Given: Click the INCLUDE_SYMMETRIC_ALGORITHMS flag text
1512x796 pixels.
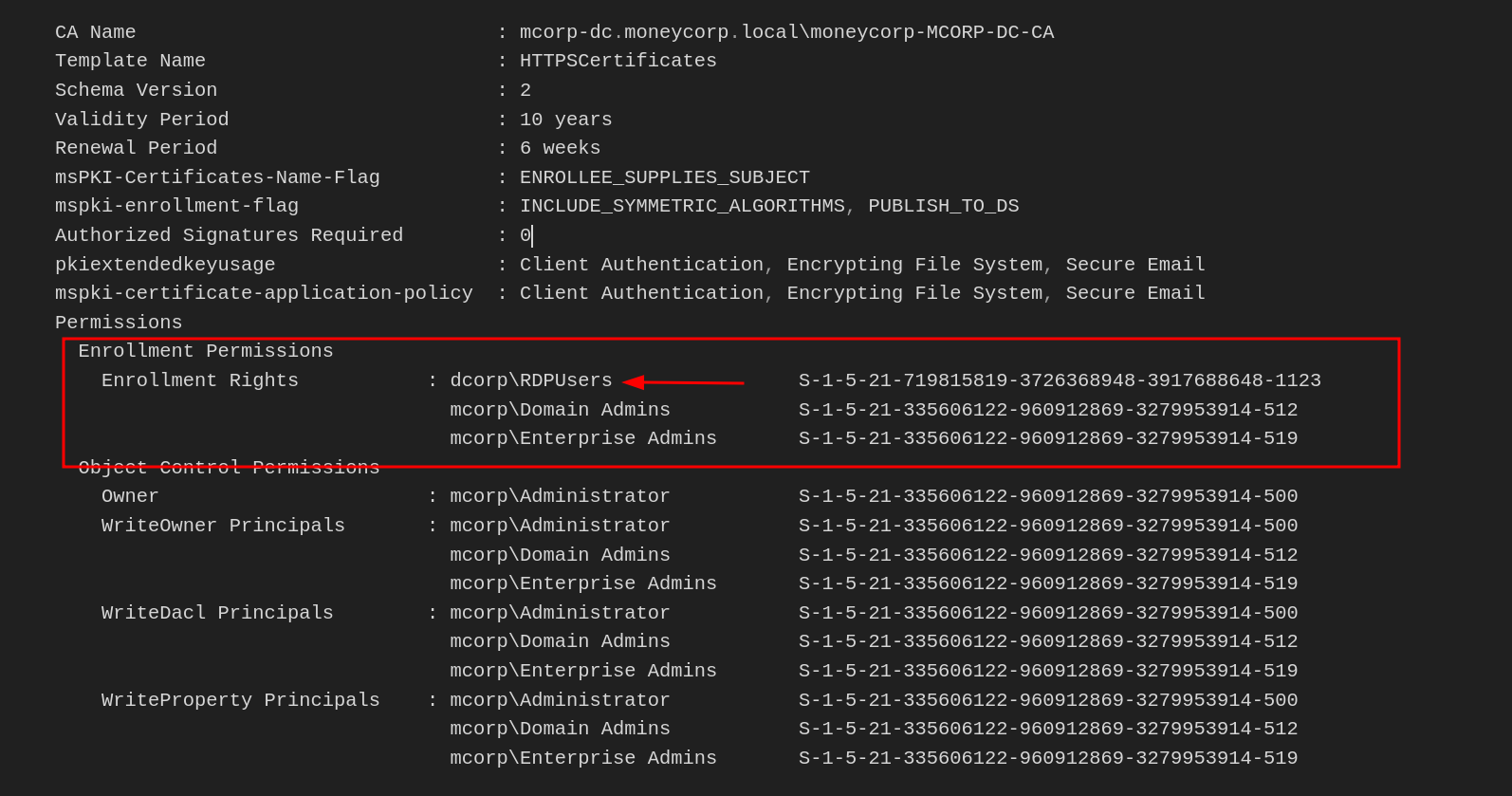Looking at the screenshot, I should pos(682,206).
